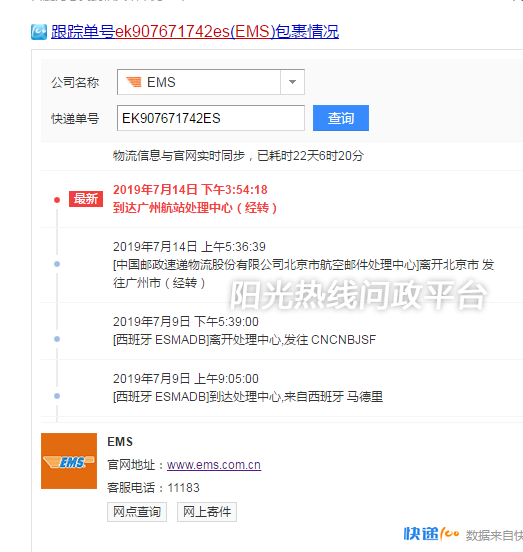Select the red timeline dot for latest update
Screen dimensions: 523x552
[57, 200]
